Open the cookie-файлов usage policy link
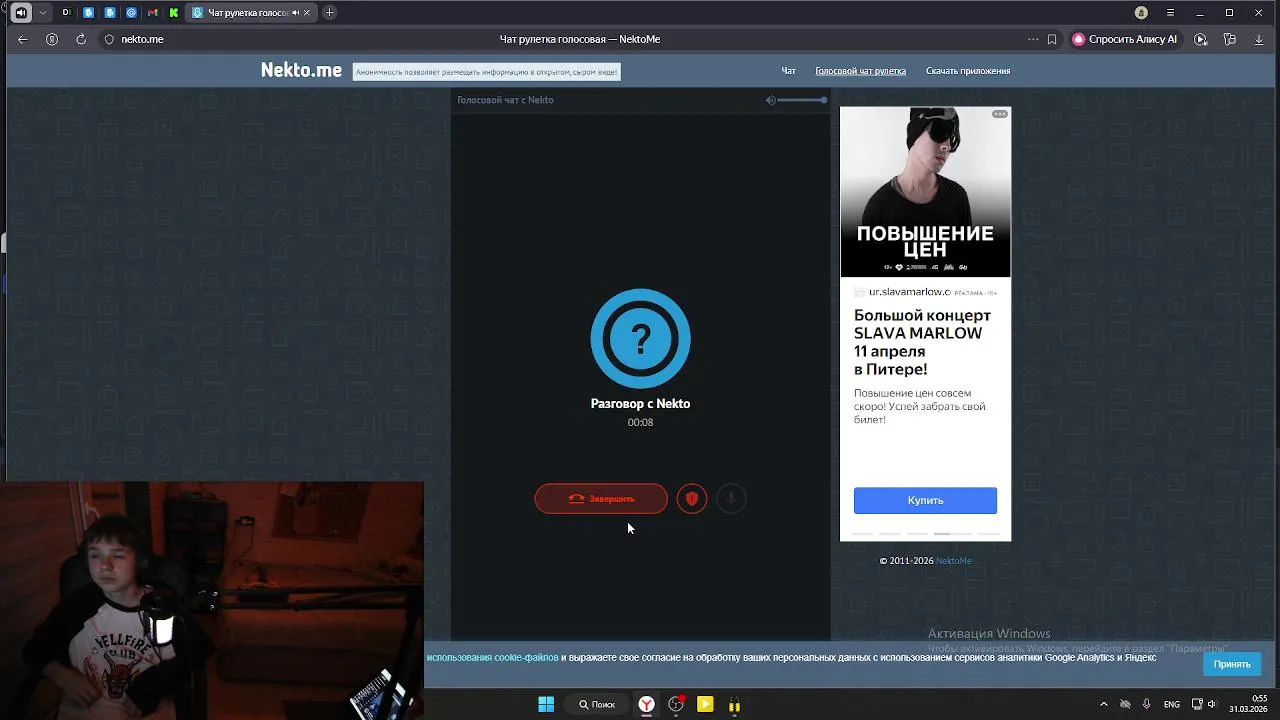 click(x=492, y=658)
